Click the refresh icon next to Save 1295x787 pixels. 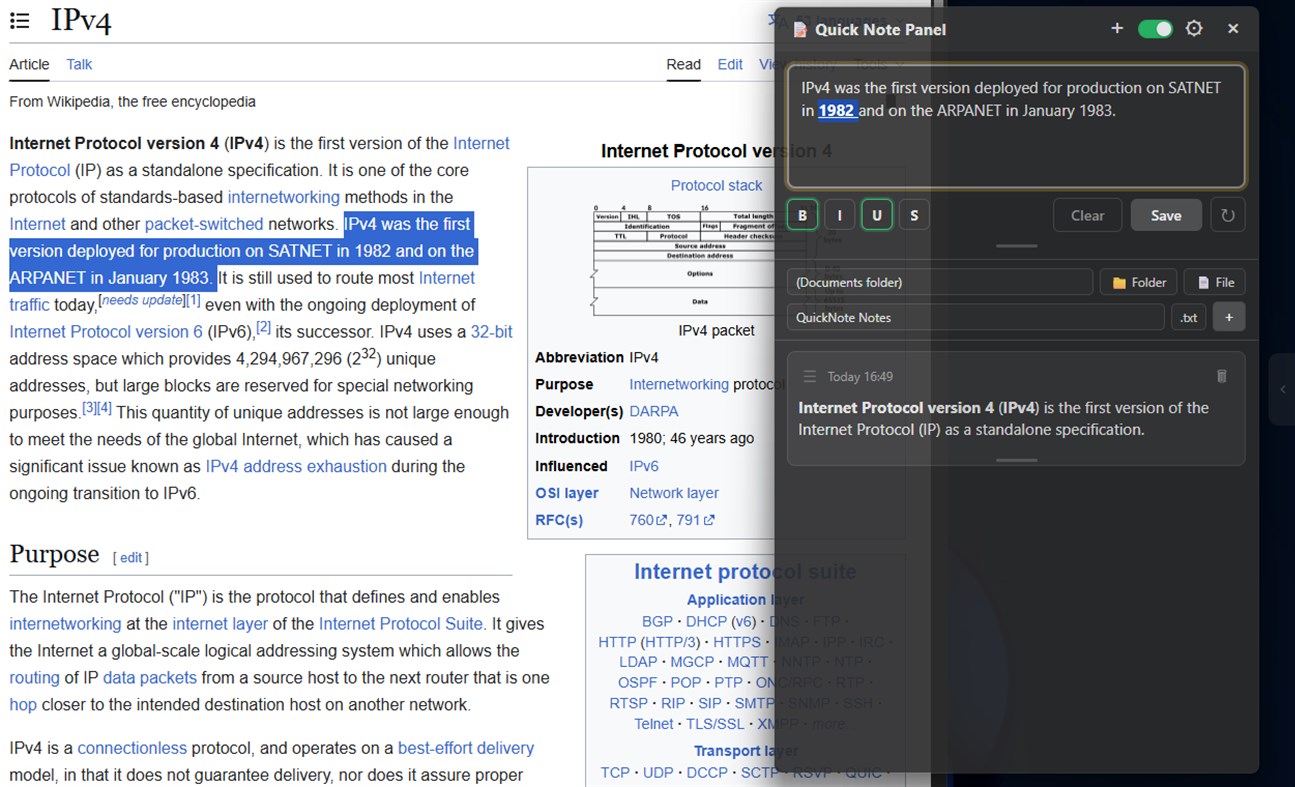1228,215
